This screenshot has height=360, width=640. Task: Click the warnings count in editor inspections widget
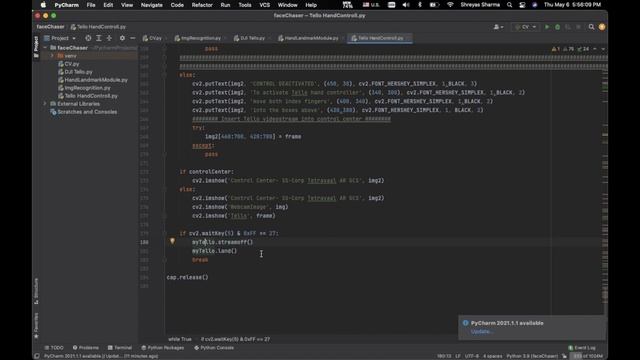[x=556, y=49]
